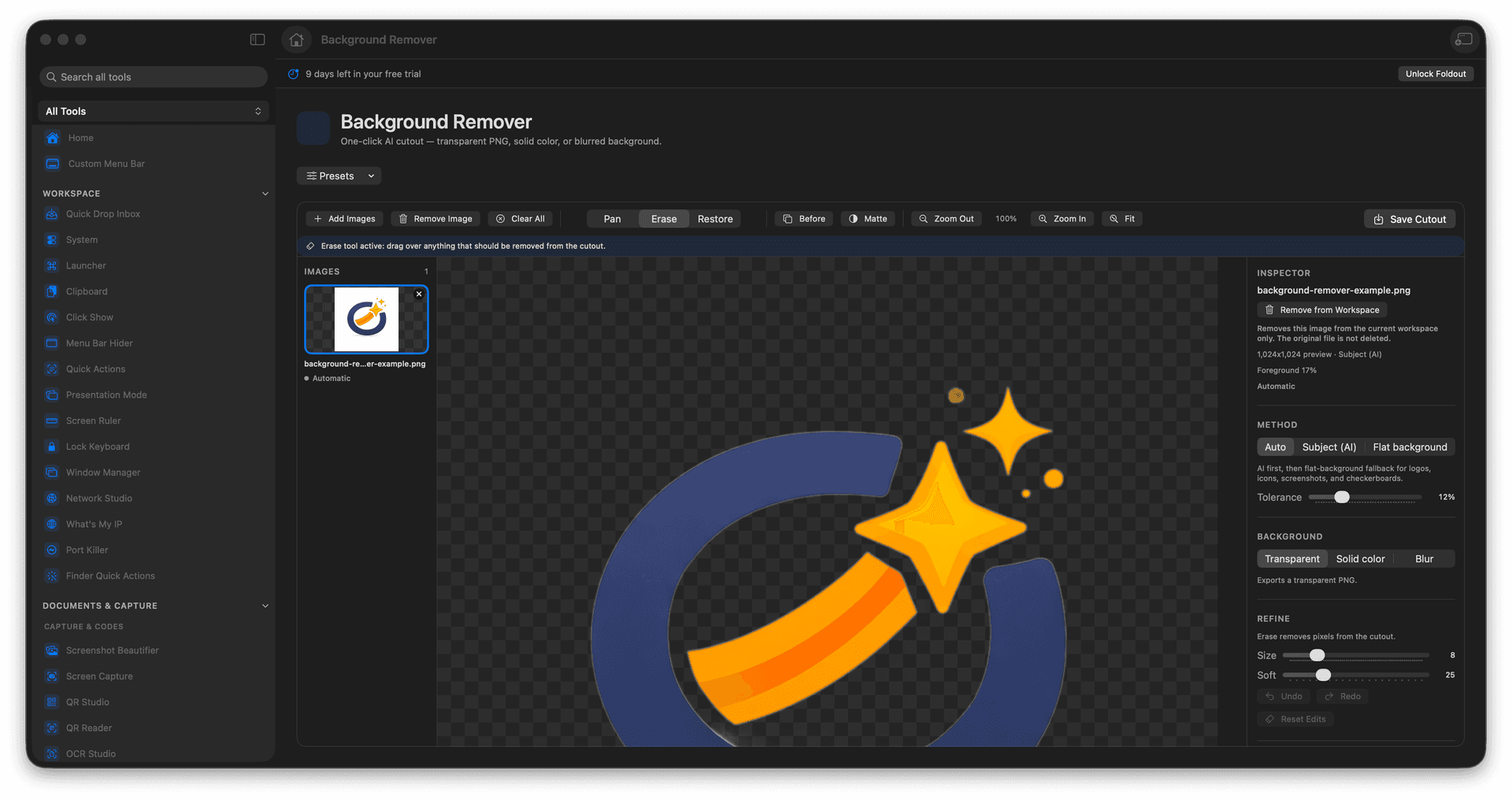
Task: Click Search all tools field
Action: click(x=154, y=77)
